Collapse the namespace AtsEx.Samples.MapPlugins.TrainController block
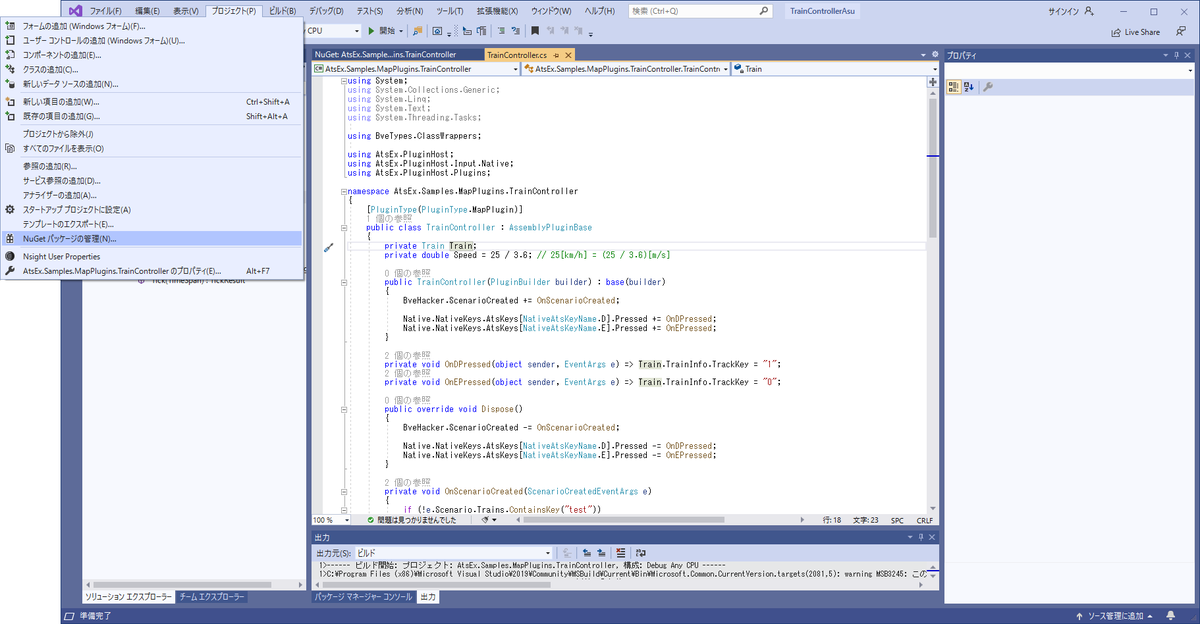Screen dimensions: 1200x624 [x=343, y=191]
